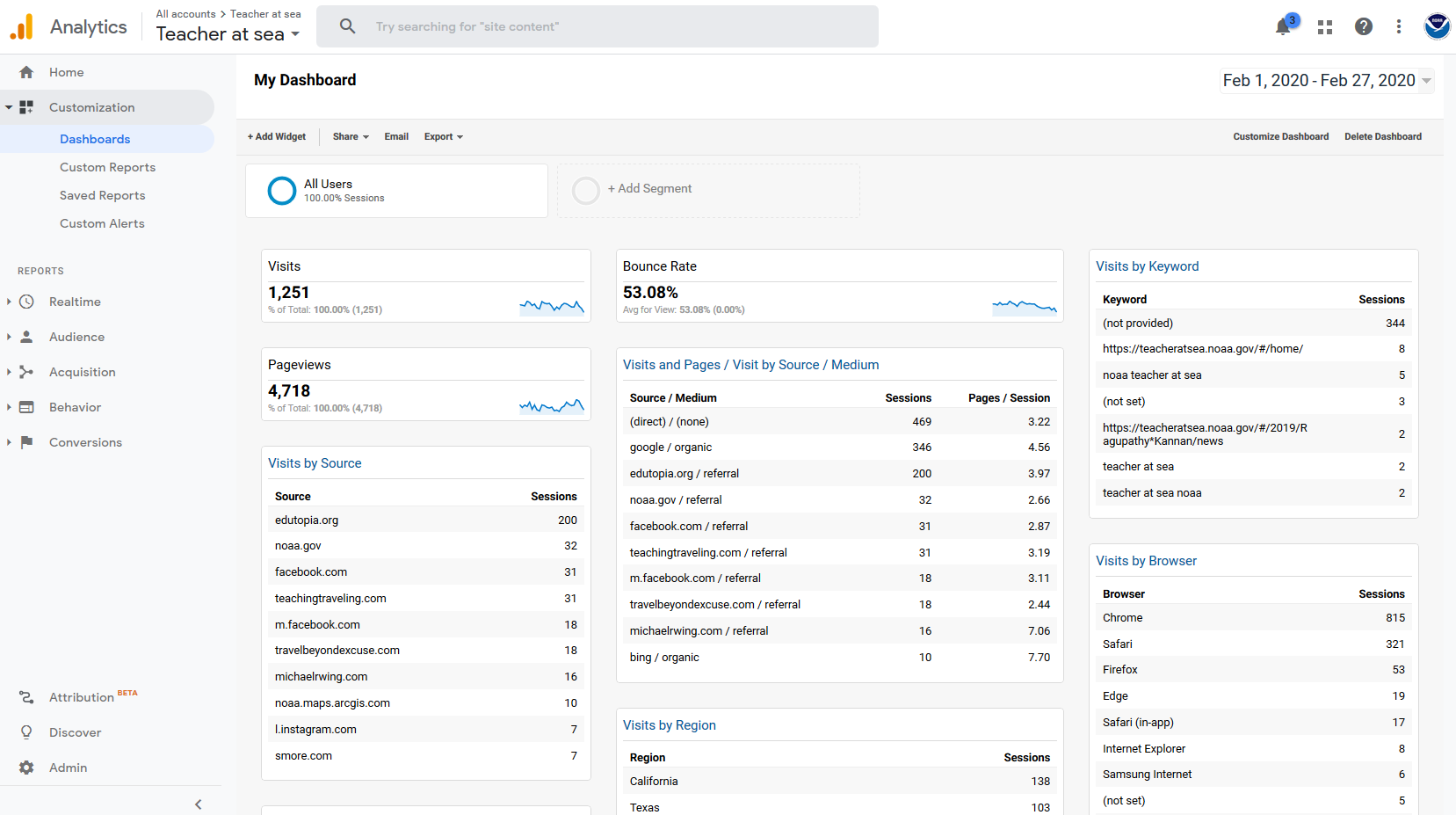1456x815 pixels.
Task: Switch to Custom Reports in sidebar
Action: 108,167
